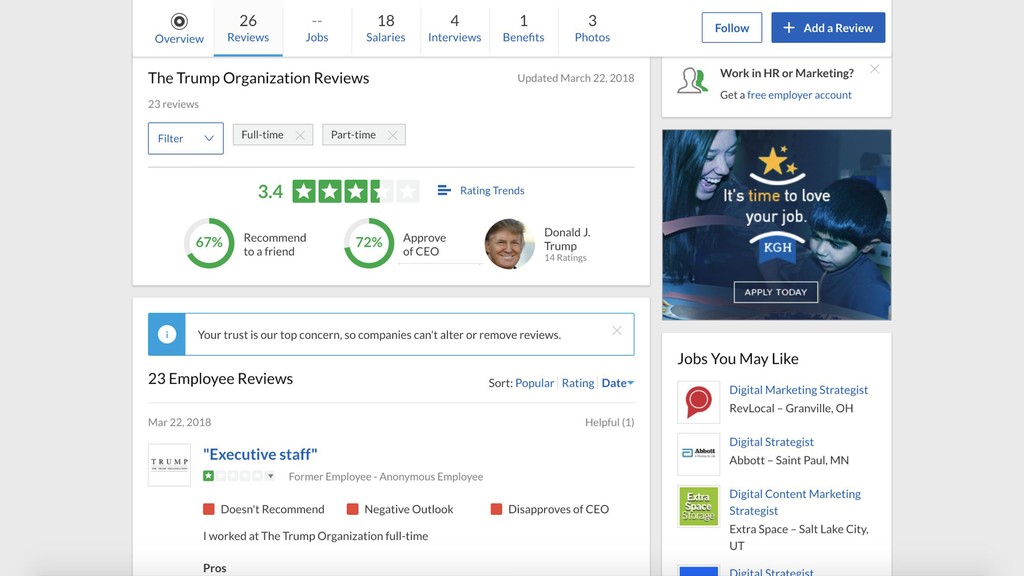Viewport: 1024px width, 576px height.
Task: Open the Overview tab icon
Action: tap(179, 21)
